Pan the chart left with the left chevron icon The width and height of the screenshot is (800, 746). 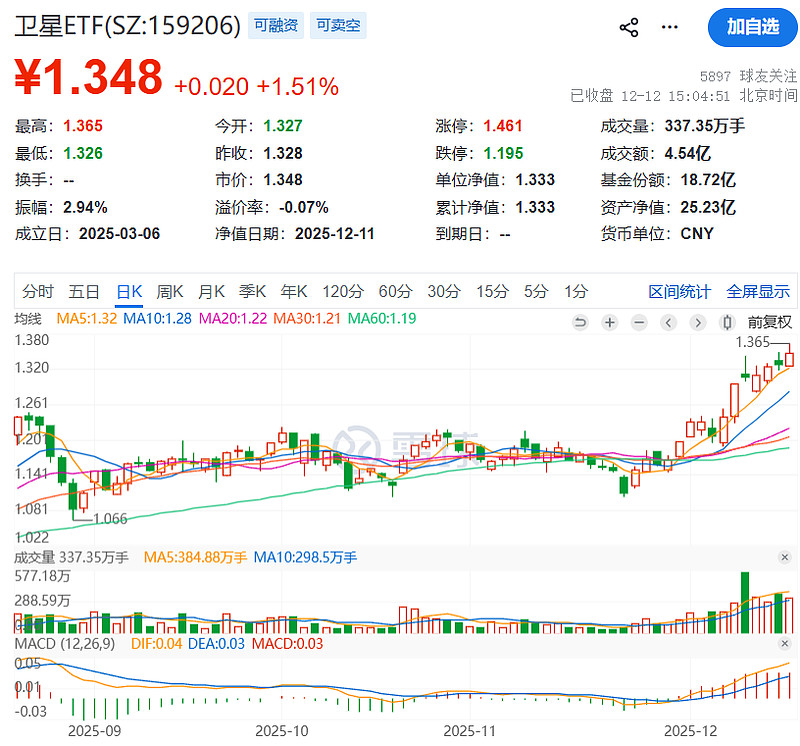pos(669,322)
